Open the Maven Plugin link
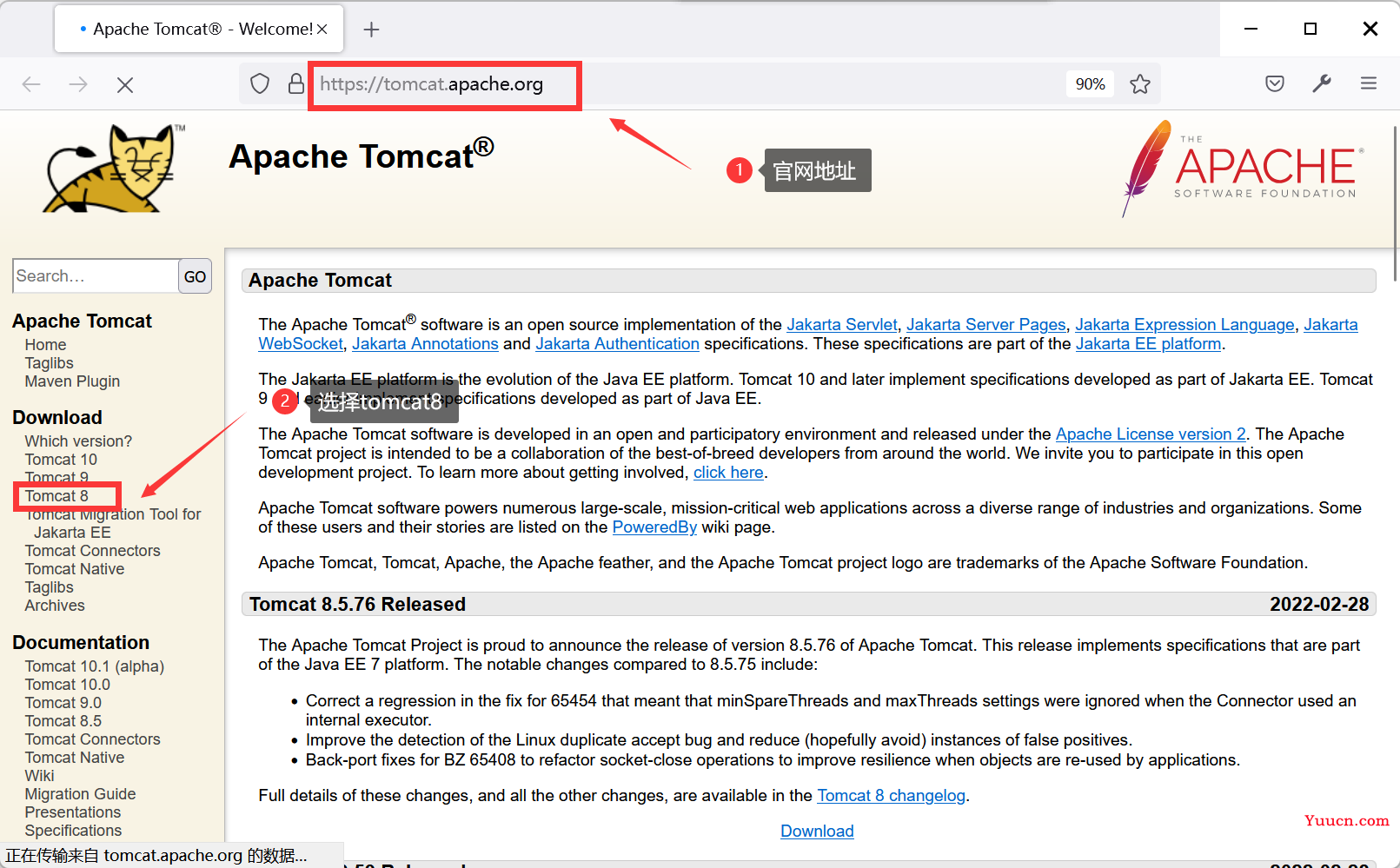The height and width of the screenshot is (868, 1400). tap(72, 381)
